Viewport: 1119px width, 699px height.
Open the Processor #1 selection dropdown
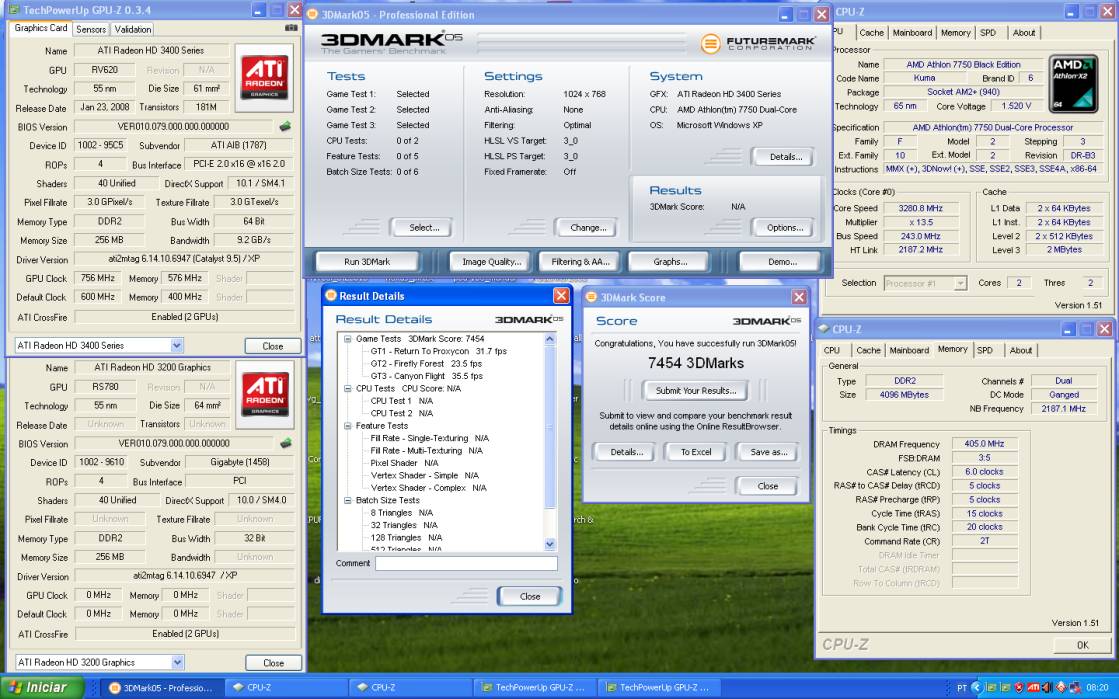click(x=960, y=283)
